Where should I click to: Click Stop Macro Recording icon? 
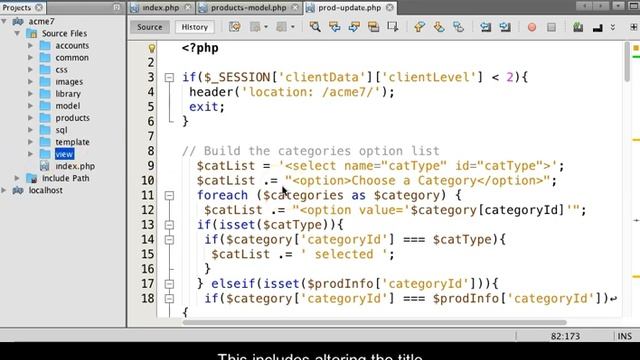[x=551, y=27]
